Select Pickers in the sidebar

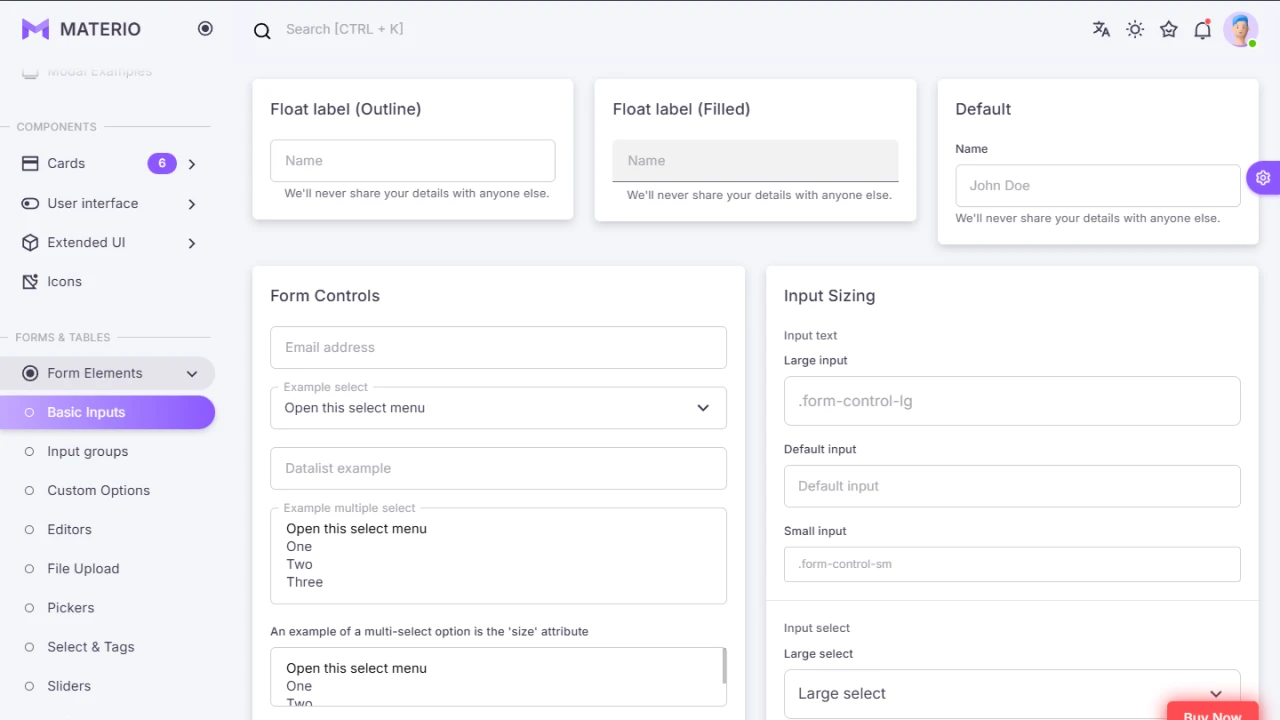click(x=71, y=607)
